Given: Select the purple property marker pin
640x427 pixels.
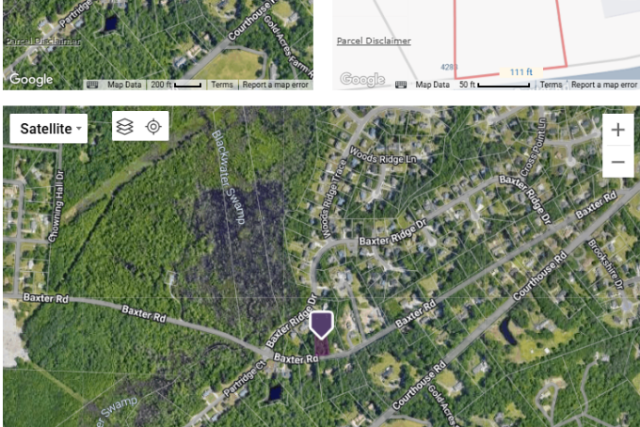Looking at the screenshot, I should 321,325.
